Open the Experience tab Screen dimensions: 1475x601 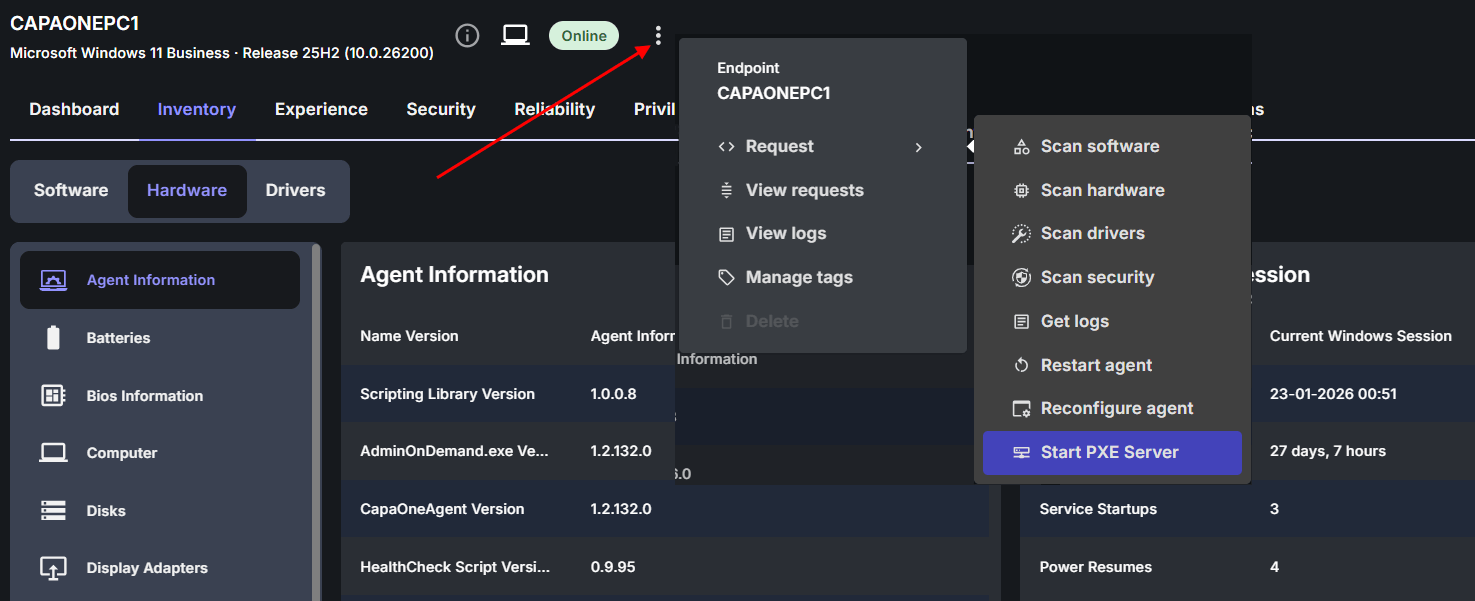(321, 109)
